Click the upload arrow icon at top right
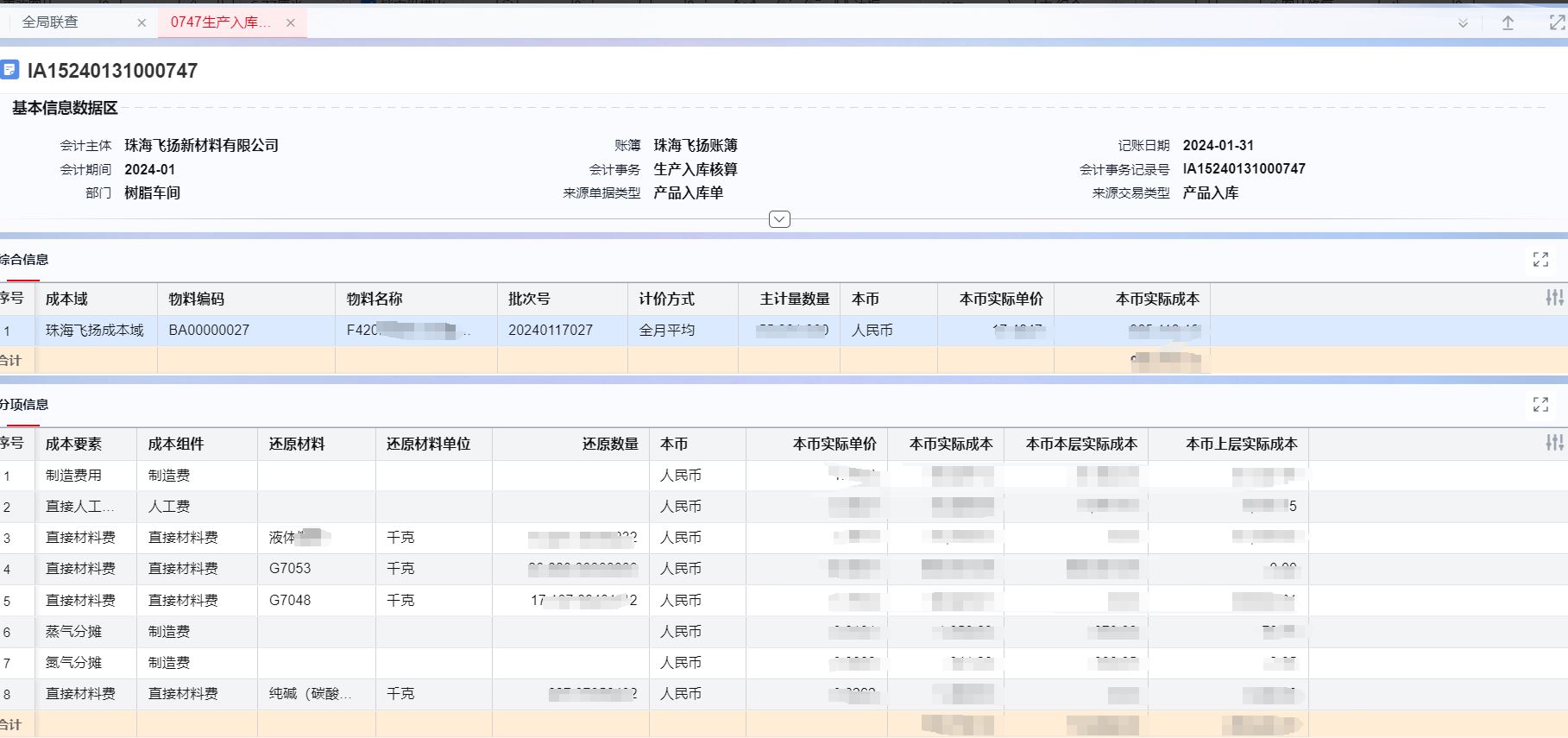Viewport: 1568px width, 738px height. pyautogui.click(x=1508, y=23)
